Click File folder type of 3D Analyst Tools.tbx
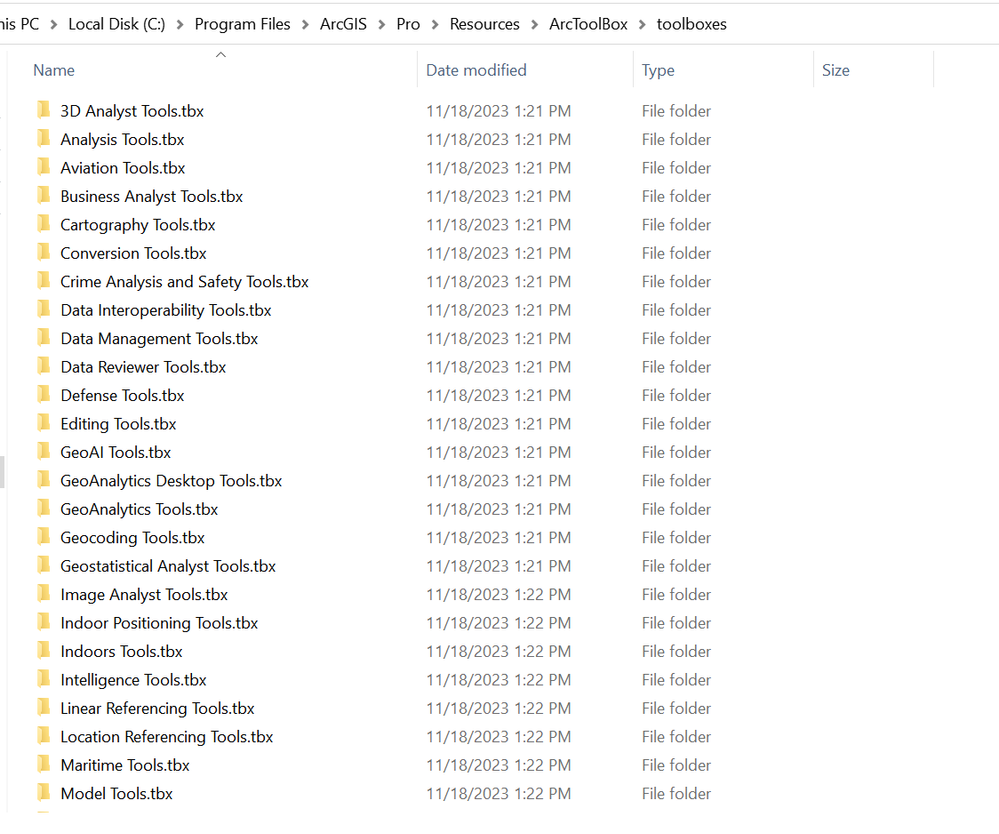This screenshot has width=999, height=834. coord(676,111)
